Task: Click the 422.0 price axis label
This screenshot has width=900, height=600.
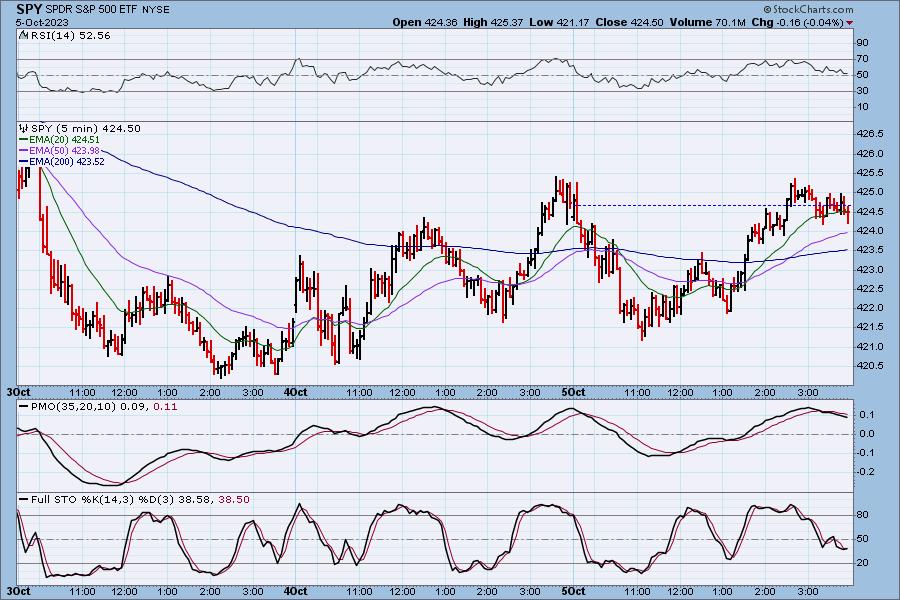Action: click(x=870, y=308)
